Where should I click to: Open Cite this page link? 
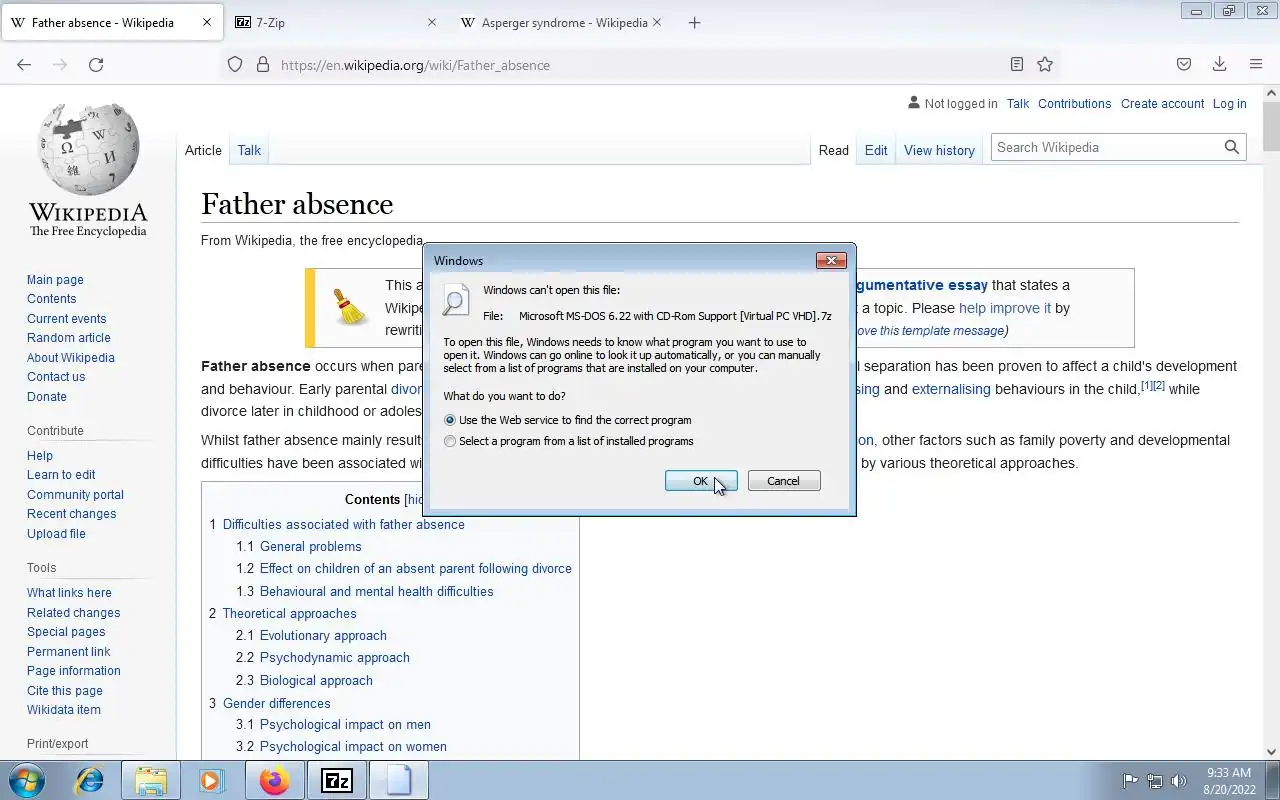point(65,691)
